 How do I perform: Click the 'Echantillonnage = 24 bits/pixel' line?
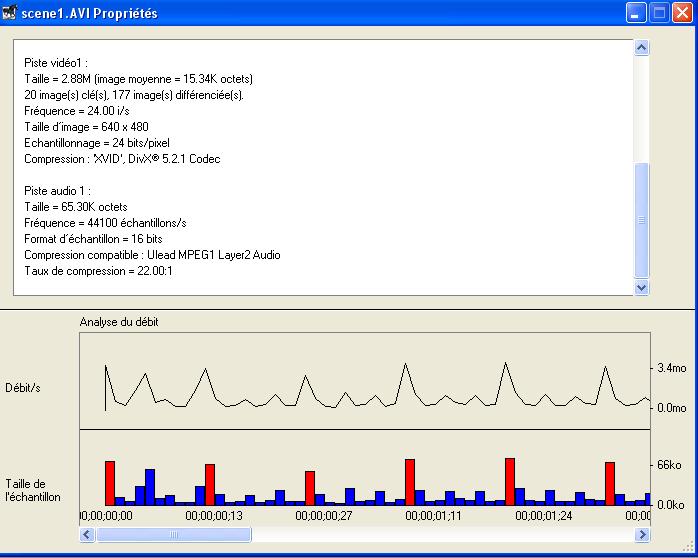[97, 143]
